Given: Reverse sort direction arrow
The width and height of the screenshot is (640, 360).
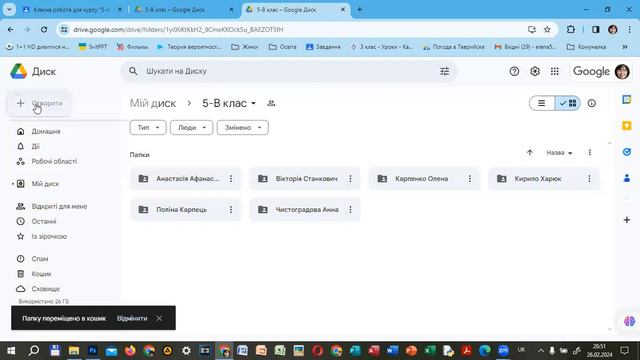Looking at the screenshot, I should coord(530,153).
